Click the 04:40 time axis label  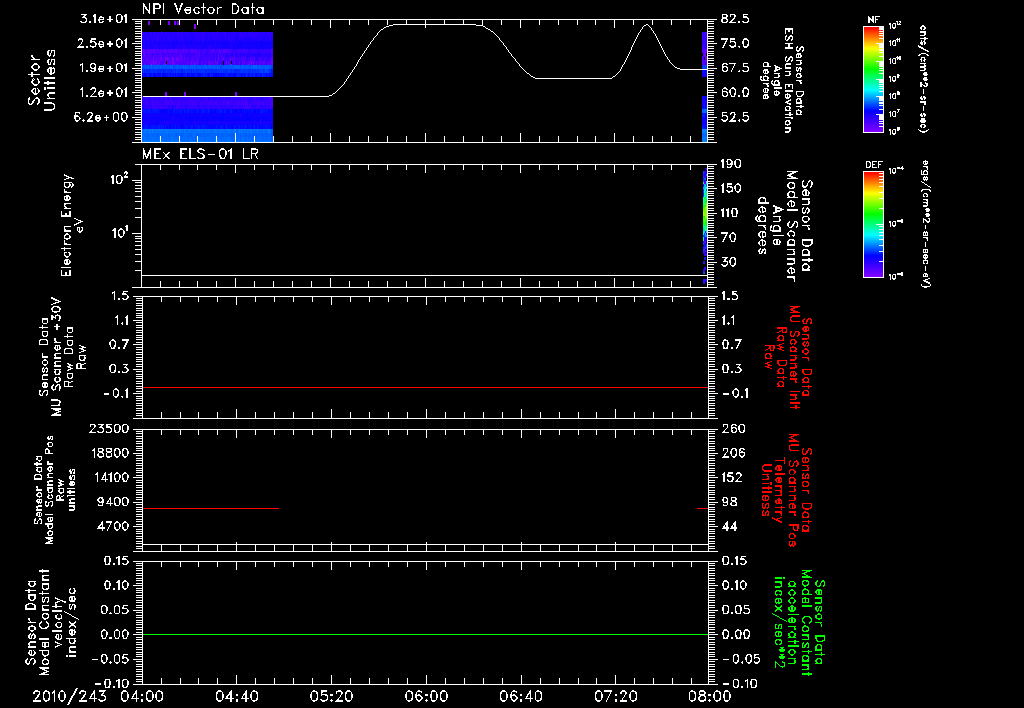tap(236, 696)
